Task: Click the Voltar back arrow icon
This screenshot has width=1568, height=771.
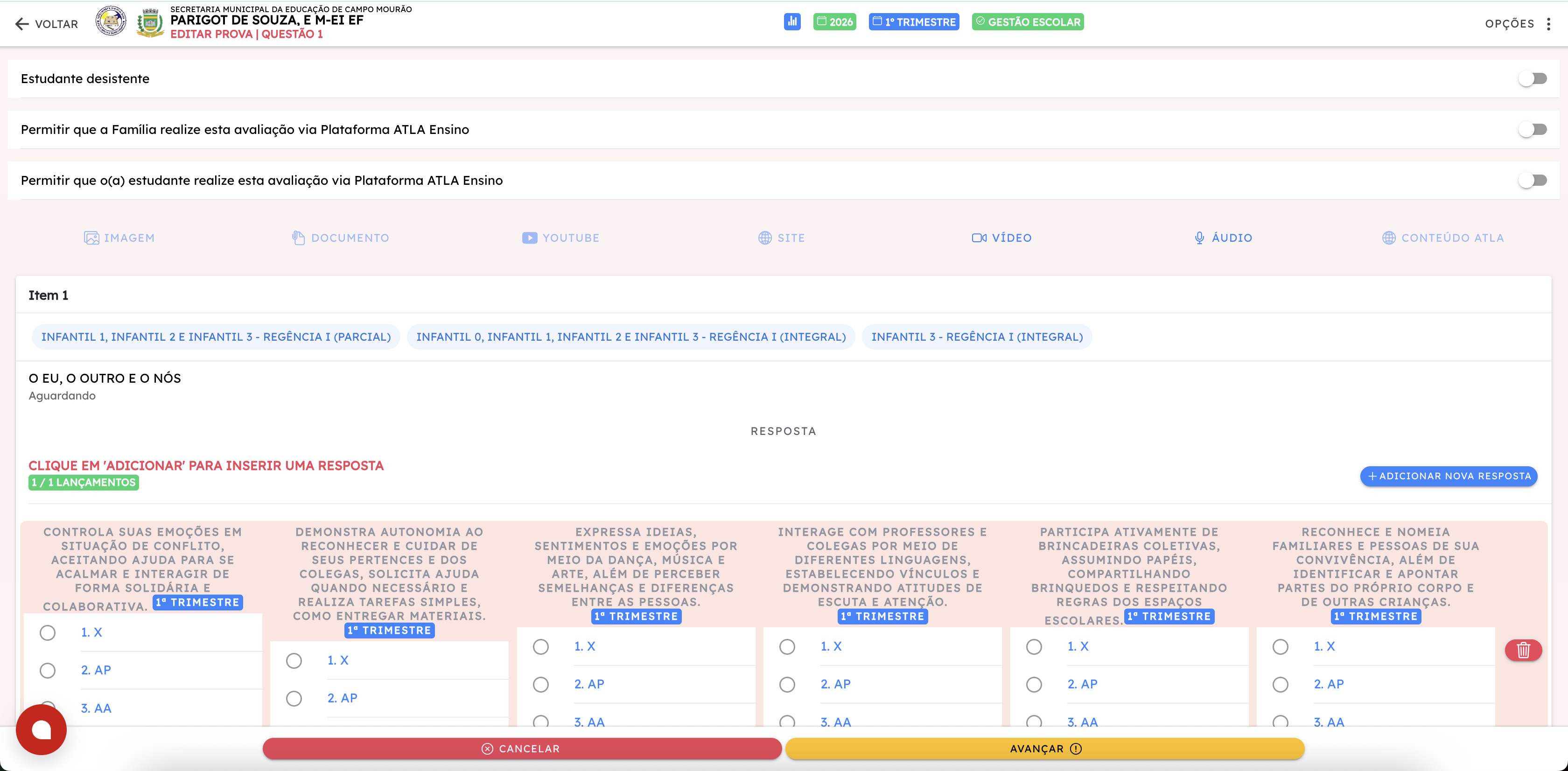Action: [22, 24]
